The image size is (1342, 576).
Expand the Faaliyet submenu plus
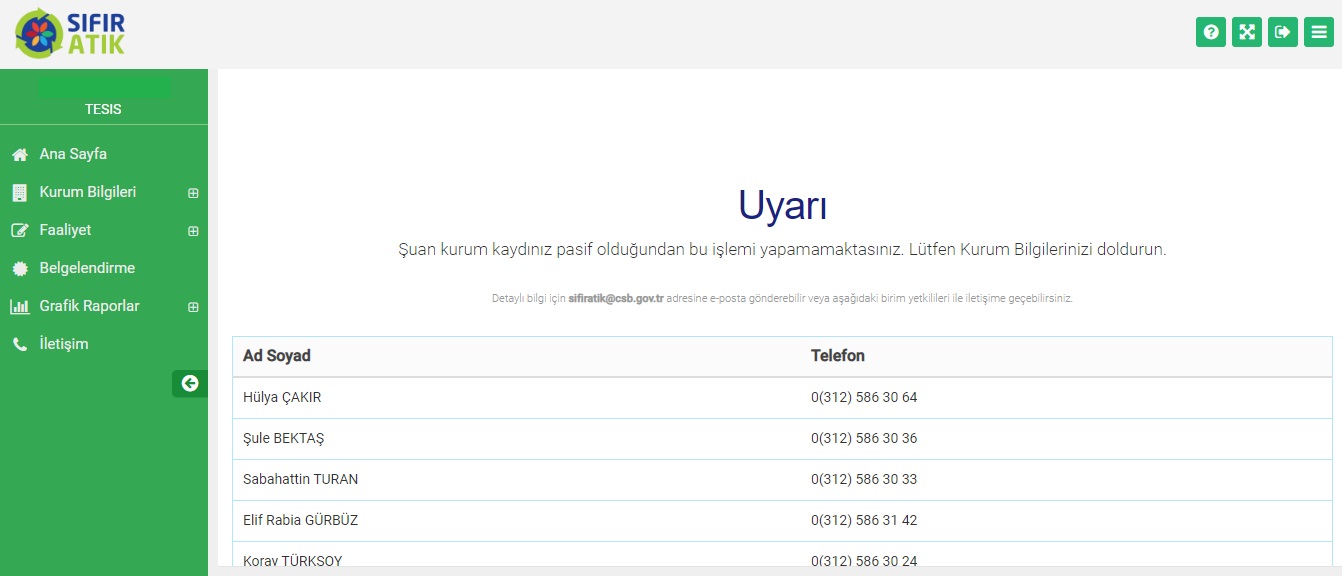[x=193, y=231]
